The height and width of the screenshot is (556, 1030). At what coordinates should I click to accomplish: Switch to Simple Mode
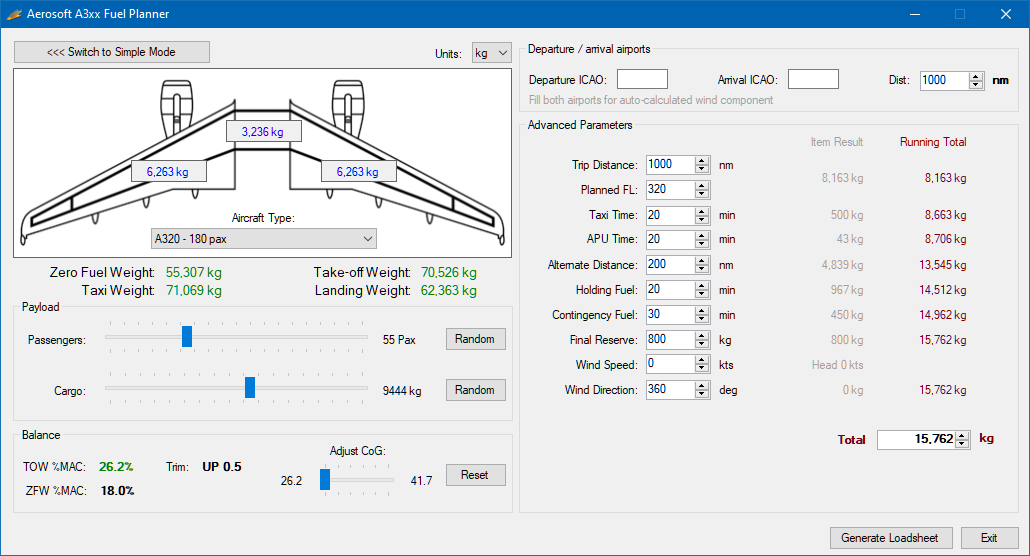tap(112, 52)
